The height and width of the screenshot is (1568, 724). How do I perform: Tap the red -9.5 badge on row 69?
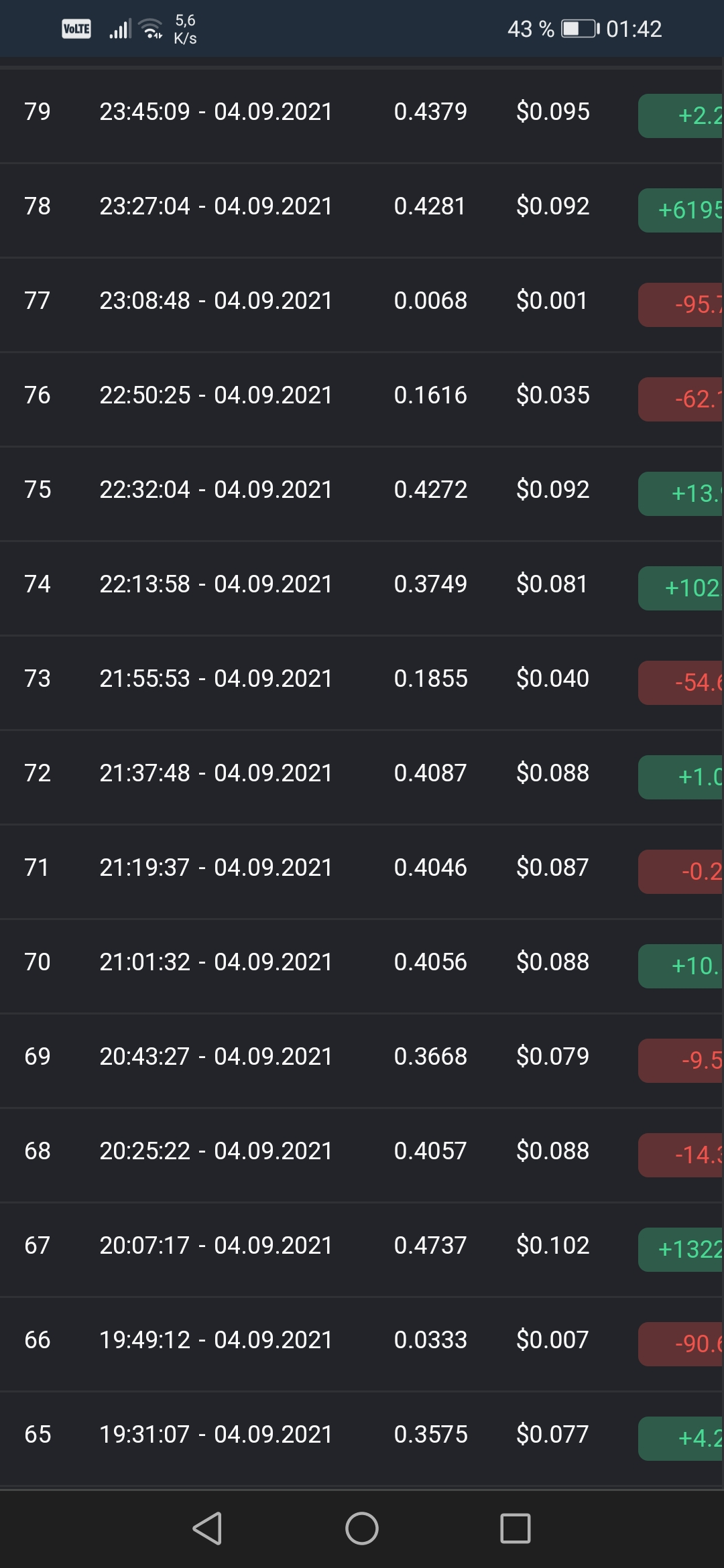tap(681, 1061)
